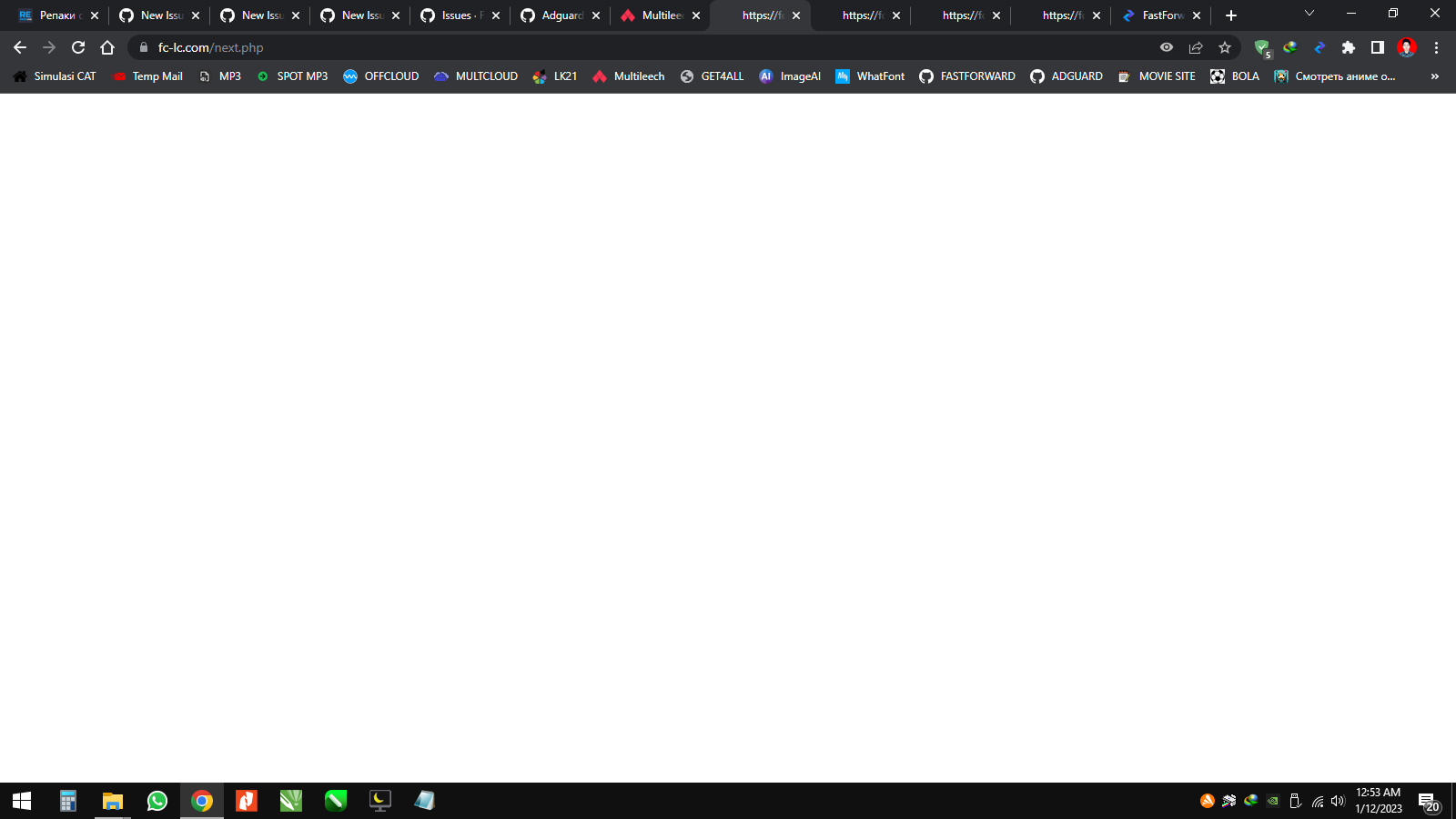Open the FastForward extension icon
Screen dimensions: 1456x819
click(1319, 47)
